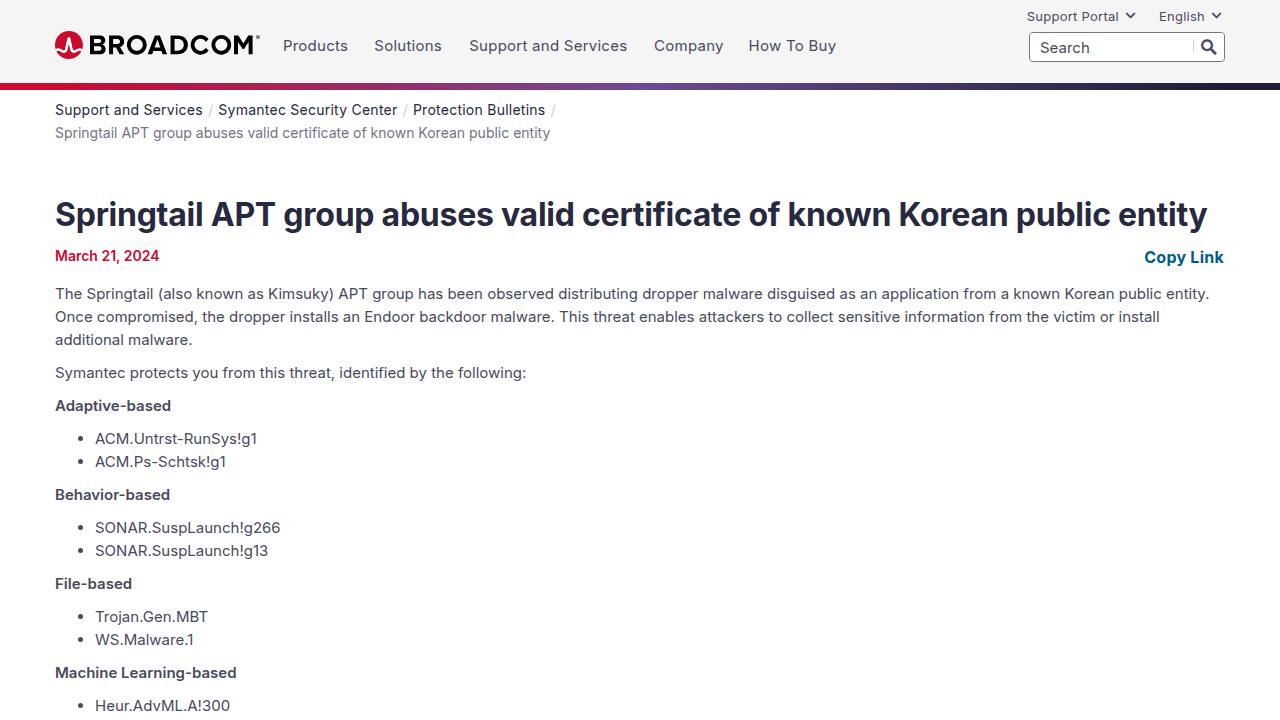Image resolution: width=1280 pixels, height=720 pixels.
Task: Go to Symantec Security Center breadcrumb
Action: coord(308,110)
